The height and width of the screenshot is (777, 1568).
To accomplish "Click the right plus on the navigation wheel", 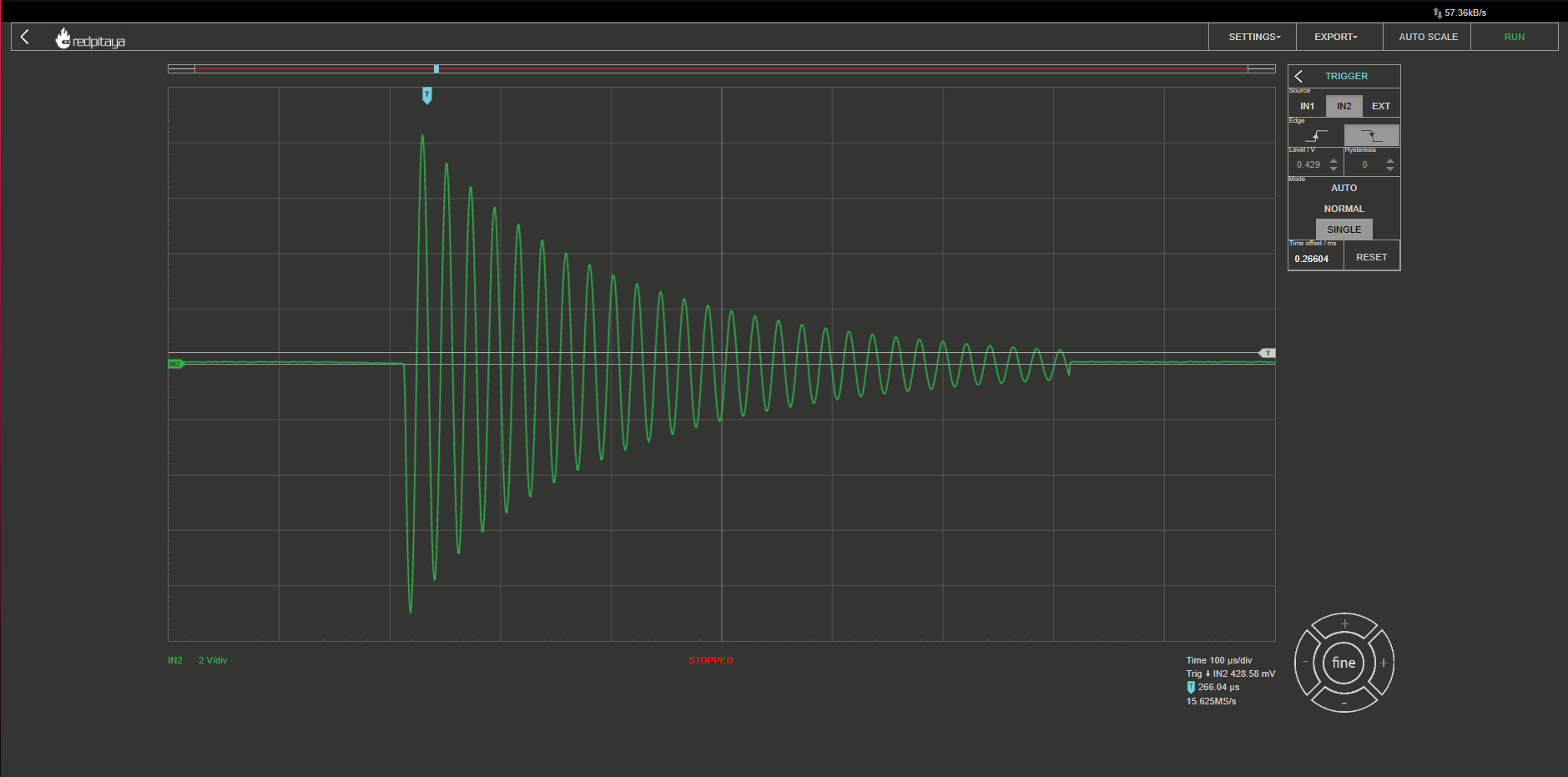I will (x=1384, y=663).
